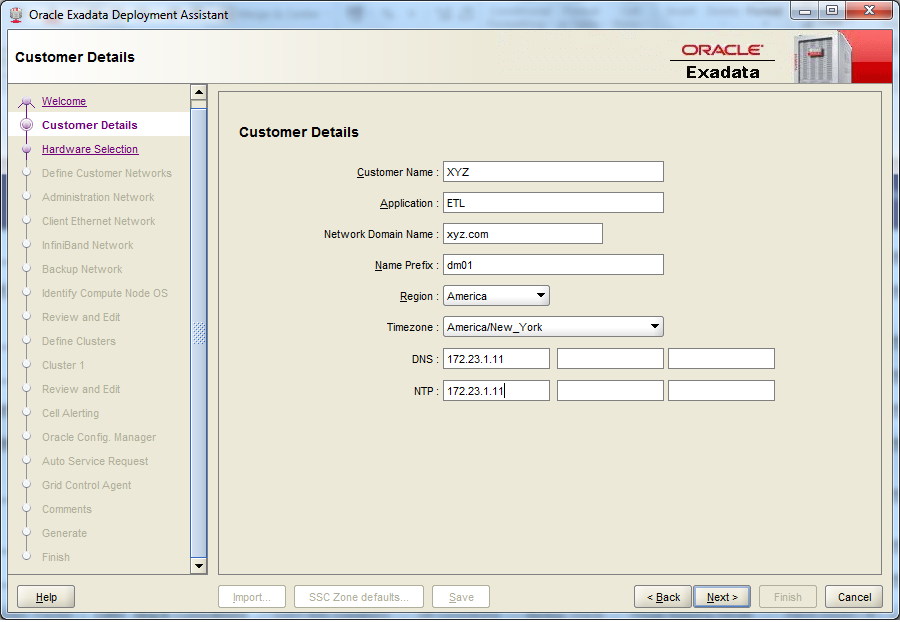The width and height of the screenshot is (900, 622).
Task: Cancel the deployment assistant
Action: [x=854, y=597]
